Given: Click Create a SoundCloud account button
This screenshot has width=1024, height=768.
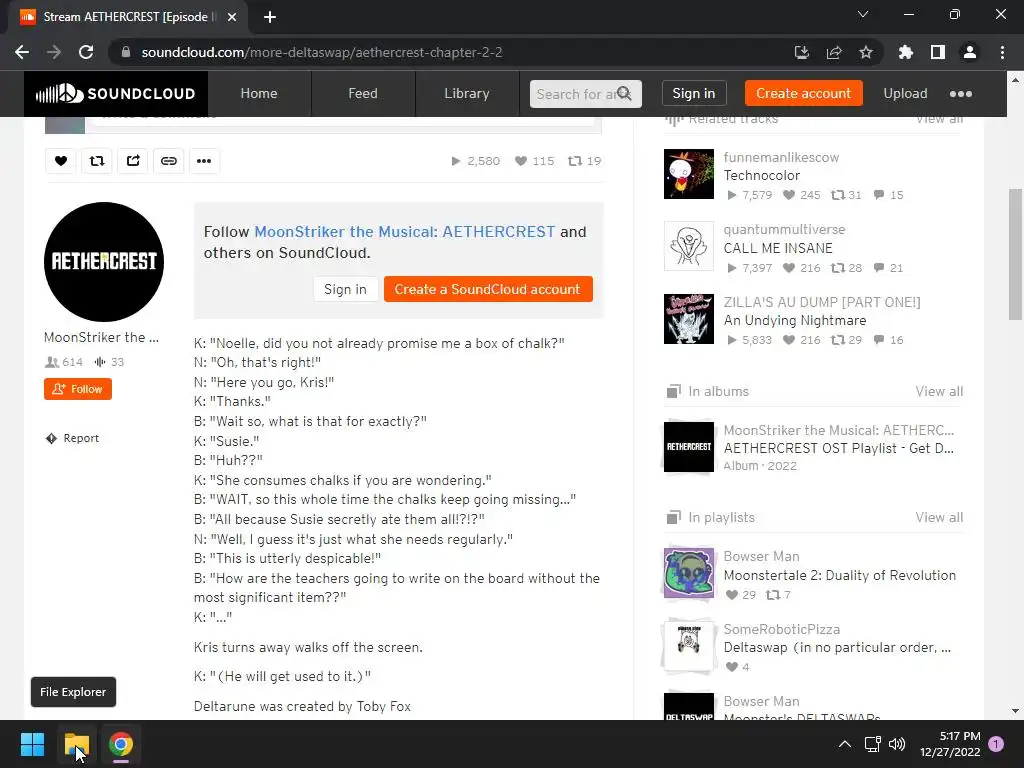Looking at the screenshot, I should point(488,289).
